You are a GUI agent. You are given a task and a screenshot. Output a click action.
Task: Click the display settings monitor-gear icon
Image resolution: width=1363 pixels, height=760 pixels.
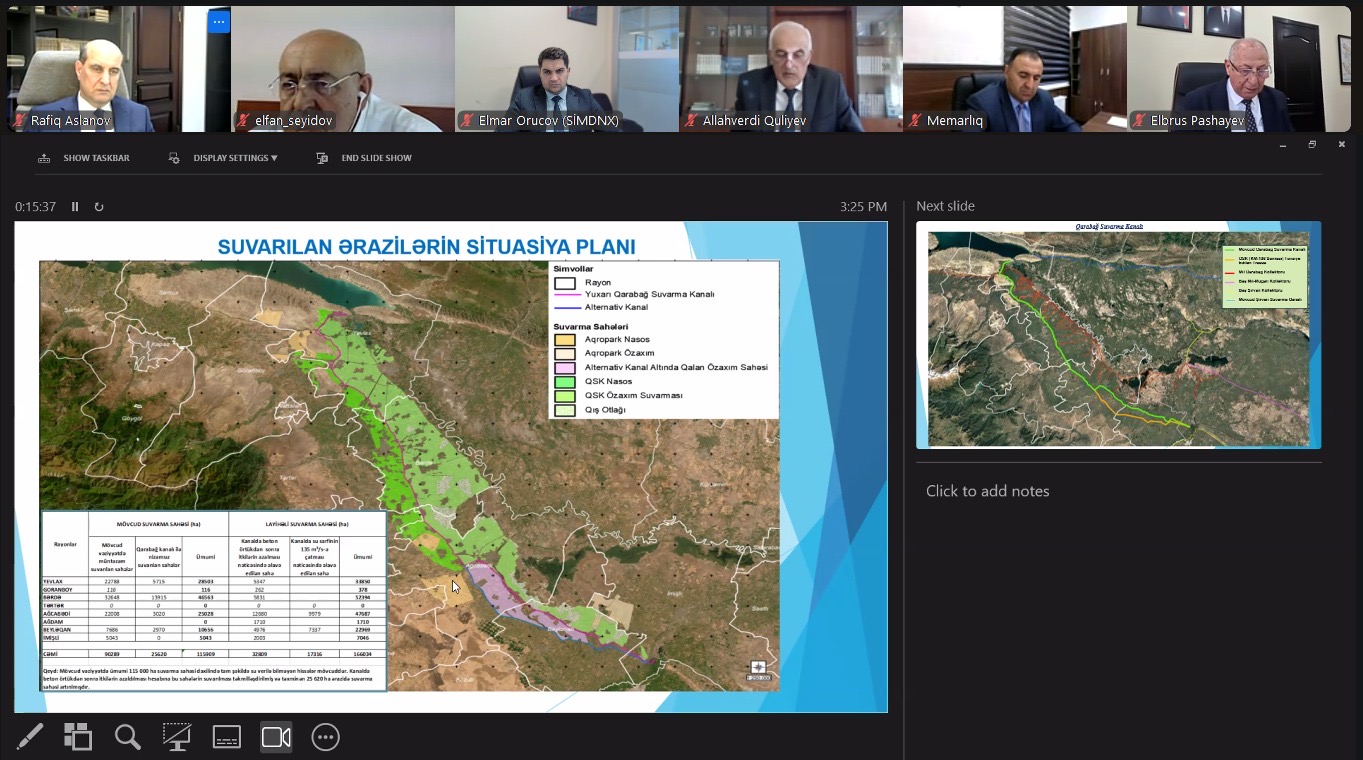[174, 158]
